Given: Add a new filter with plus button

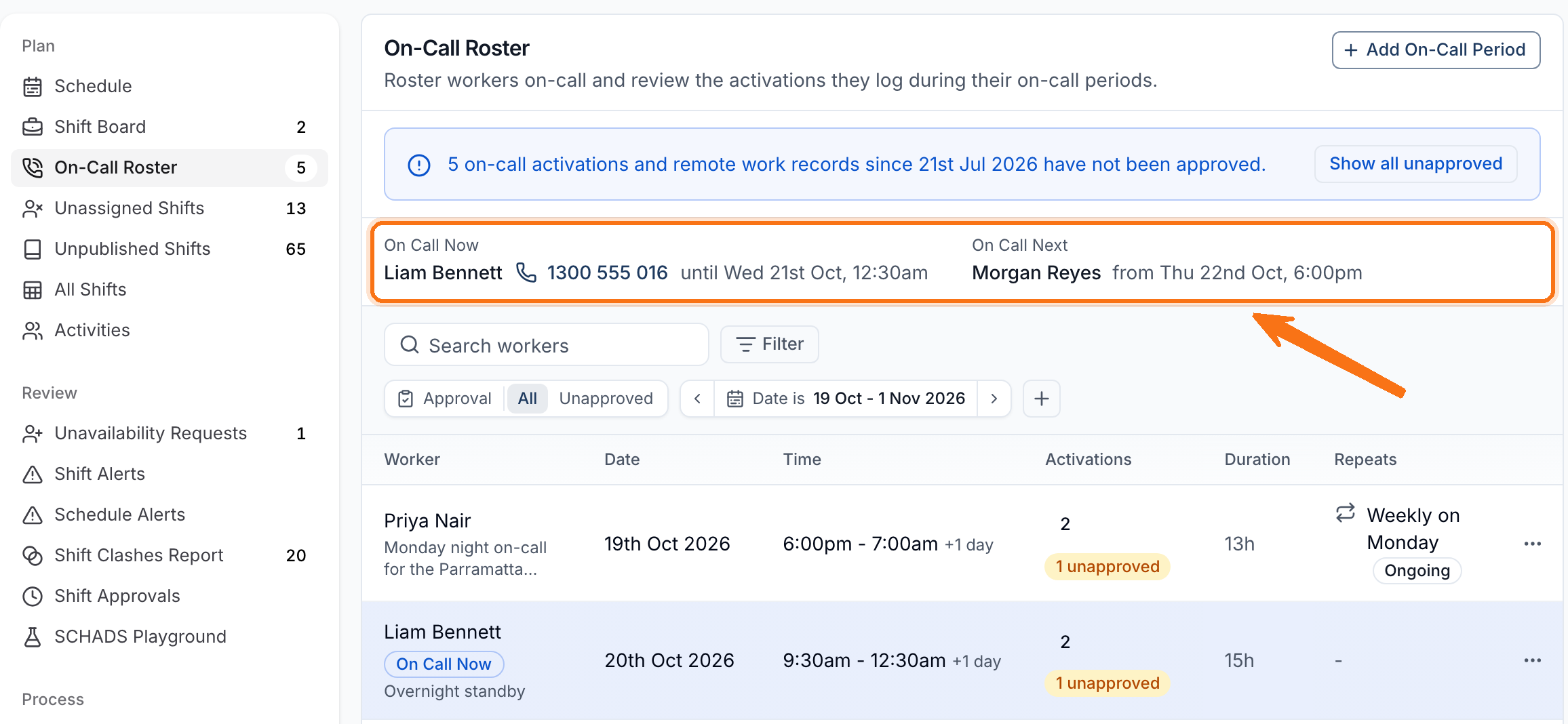Looking at the screenshot, I should coord(1042,399).
